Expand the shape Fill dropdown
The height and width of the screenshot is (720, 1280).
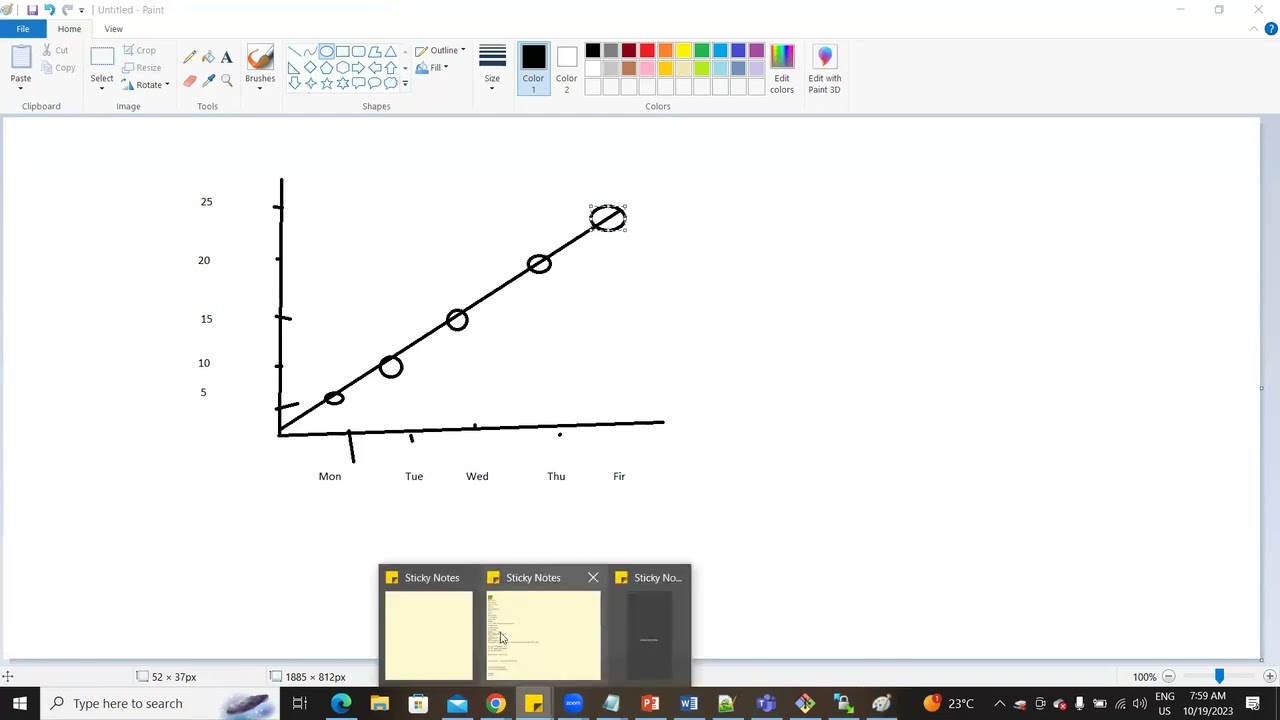click(446, 68)
